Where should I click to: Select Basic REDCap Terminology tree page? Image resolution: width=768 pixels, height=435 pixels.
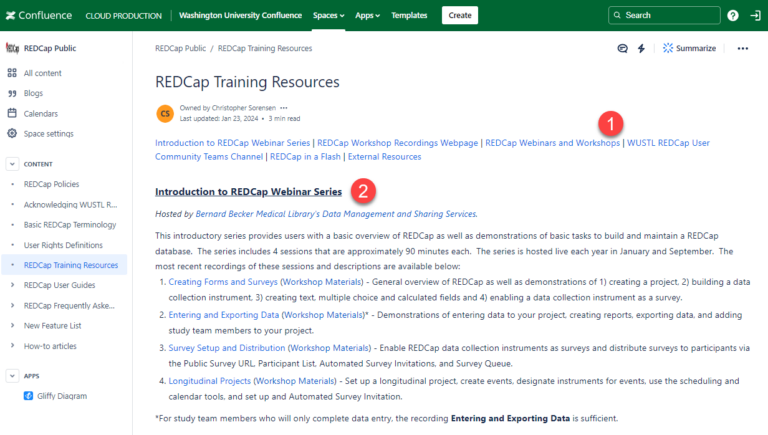70,224
